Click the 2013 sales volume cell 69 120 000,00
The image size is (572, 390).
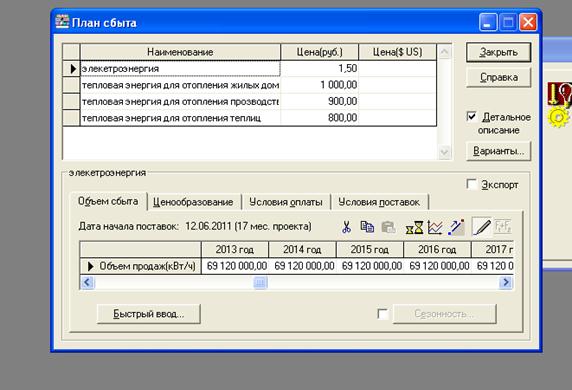(x=236, y=266)
